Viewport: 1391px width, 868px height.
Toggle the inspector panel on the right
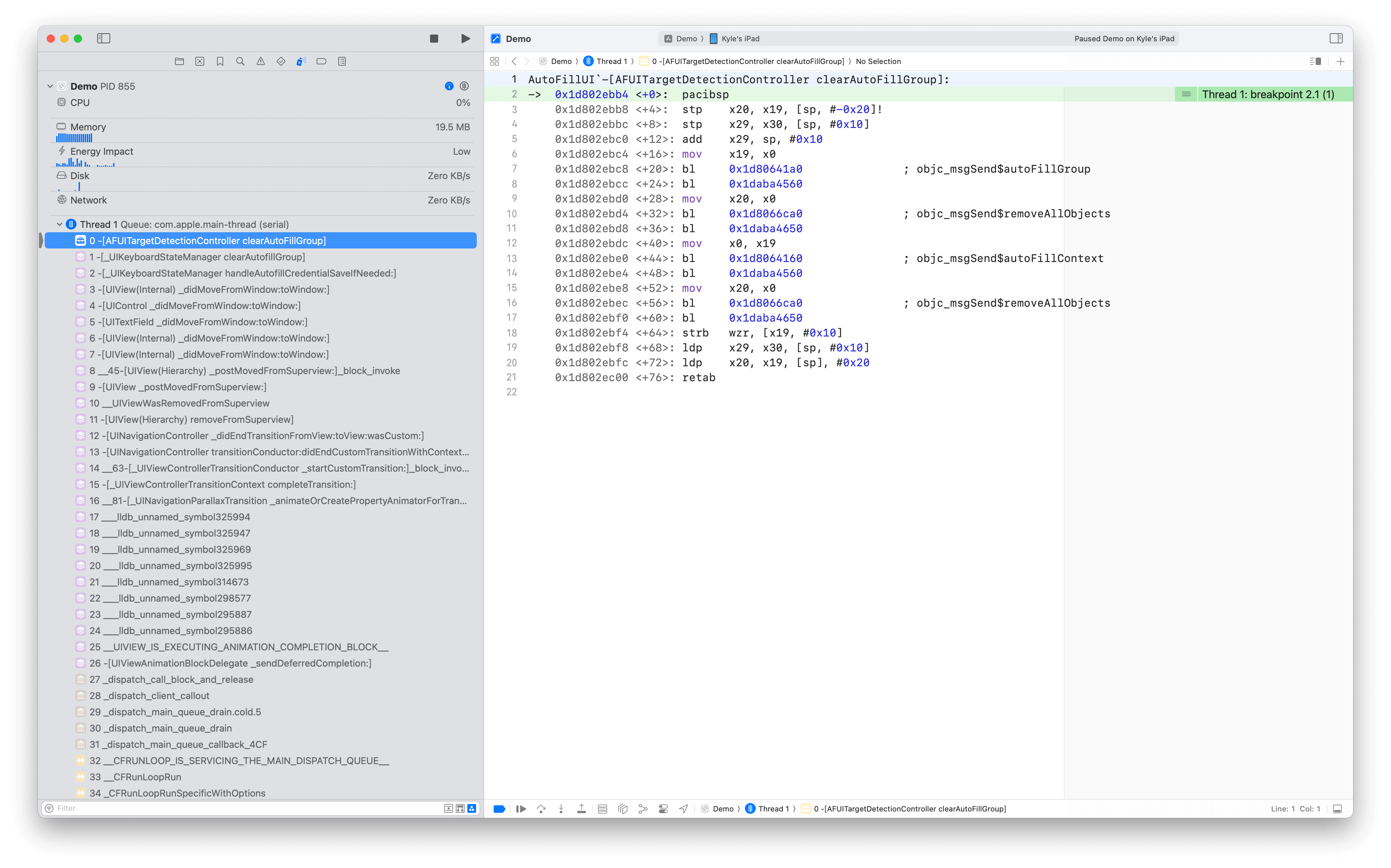pos(1336,39)
